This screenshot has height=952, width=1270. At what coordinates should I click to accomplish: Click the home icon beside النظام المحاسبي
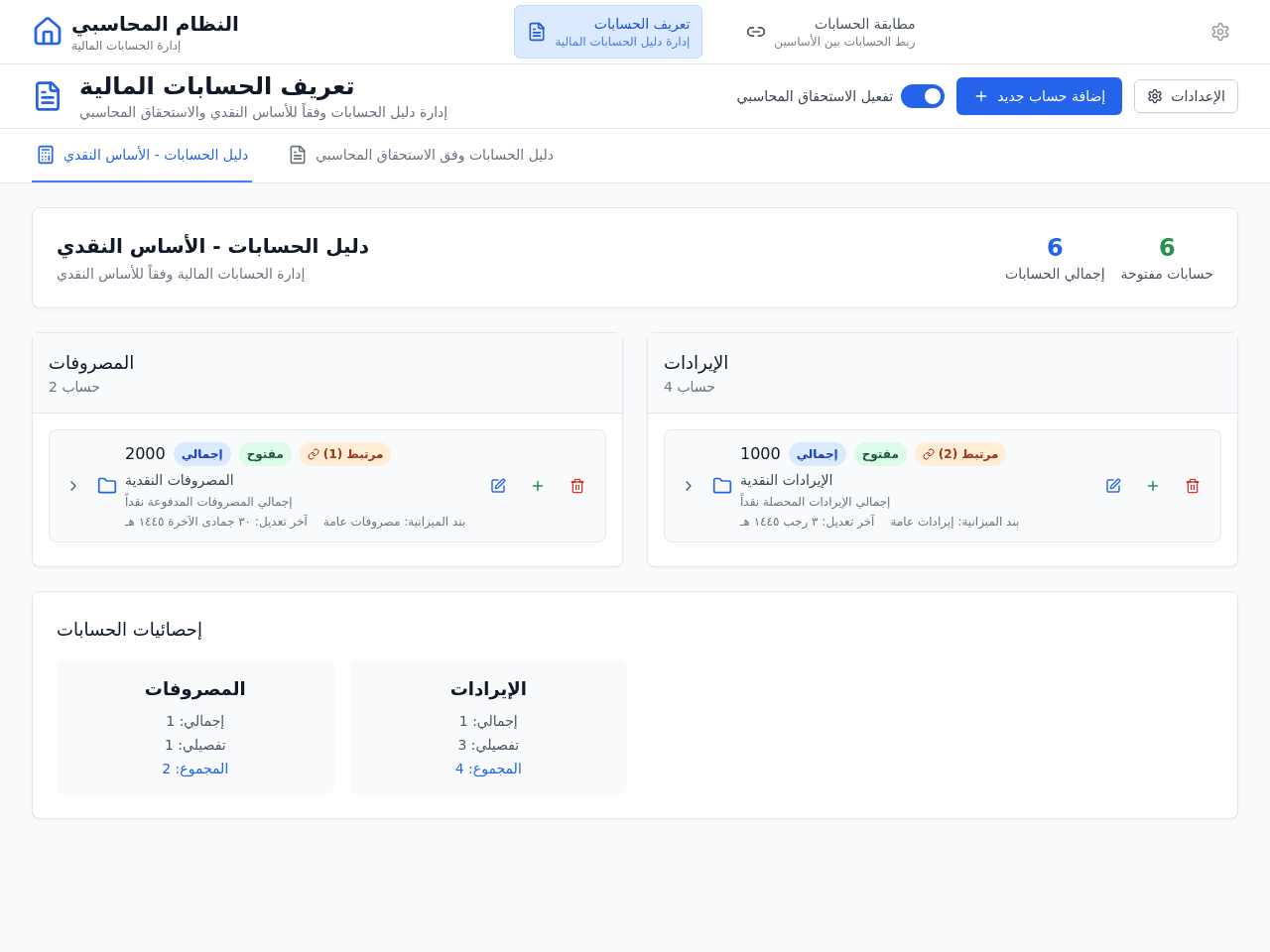[x=48, y=32]
